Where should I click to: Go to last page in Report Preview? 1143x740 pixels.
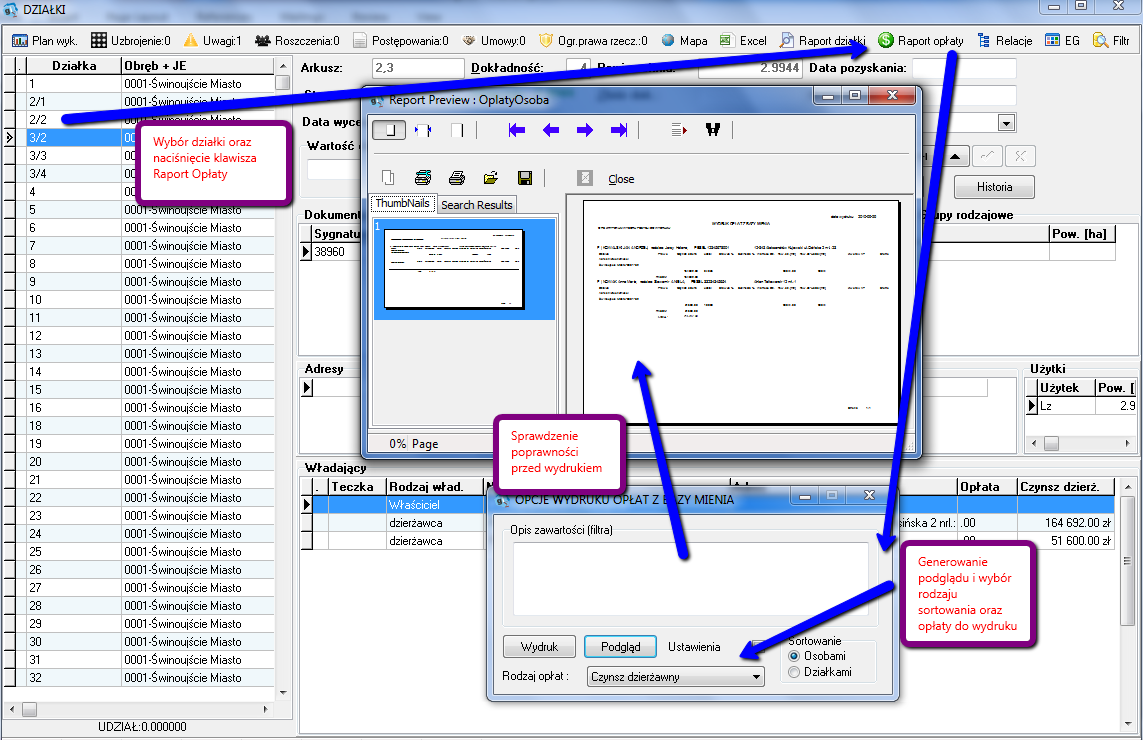(x=619, y=130)
